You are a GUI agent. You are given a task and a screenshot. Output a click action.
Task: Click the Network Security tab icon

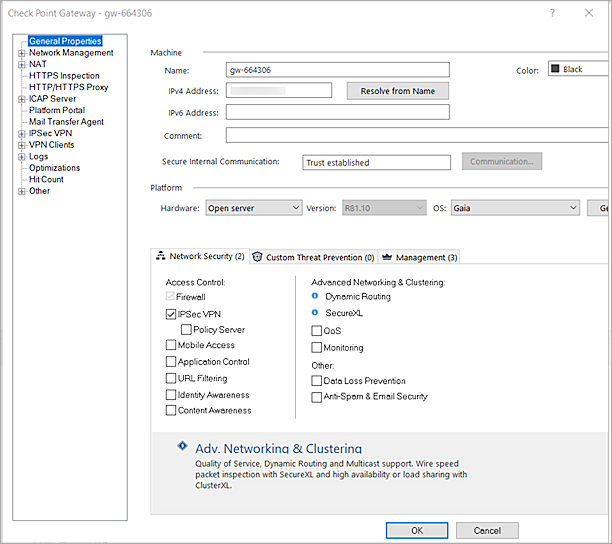160,256
